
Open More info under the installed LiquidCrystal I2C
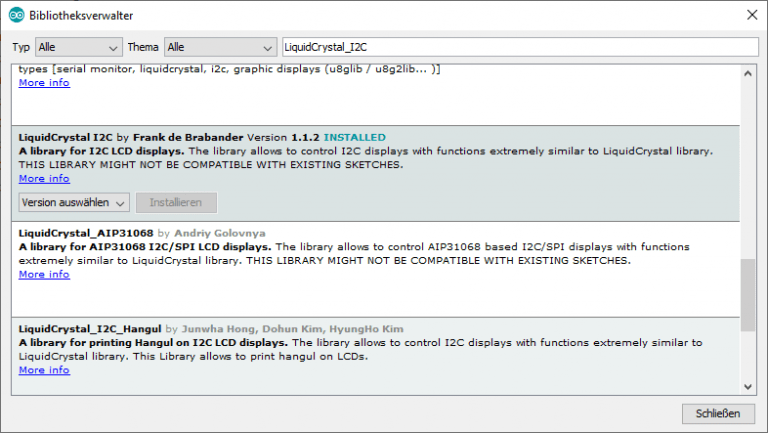click(x=44, y=178)
